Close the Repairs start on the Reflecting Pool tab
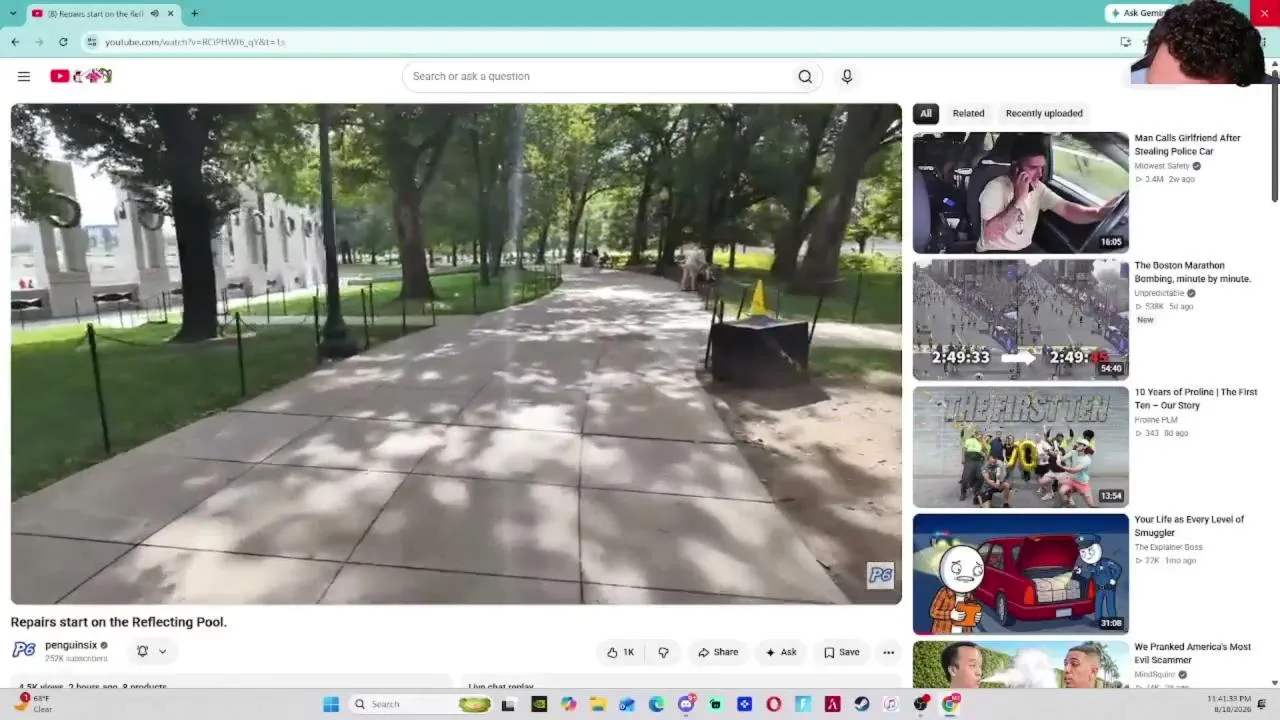This screenshot has width=1280, height=720. [170, 13]
